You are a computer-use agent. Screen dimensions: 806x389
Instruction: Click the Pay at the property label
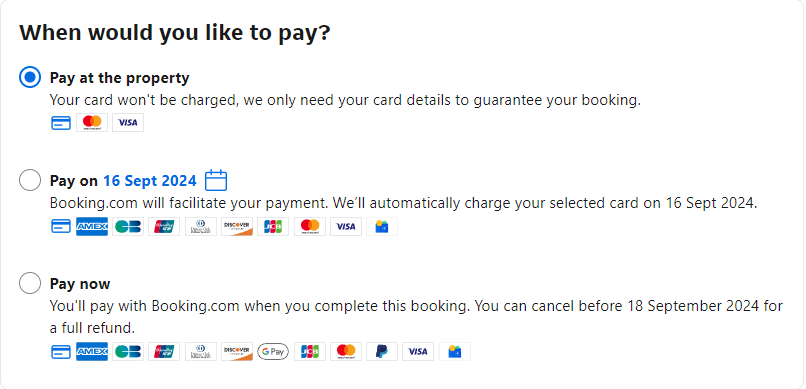point(119,78)
